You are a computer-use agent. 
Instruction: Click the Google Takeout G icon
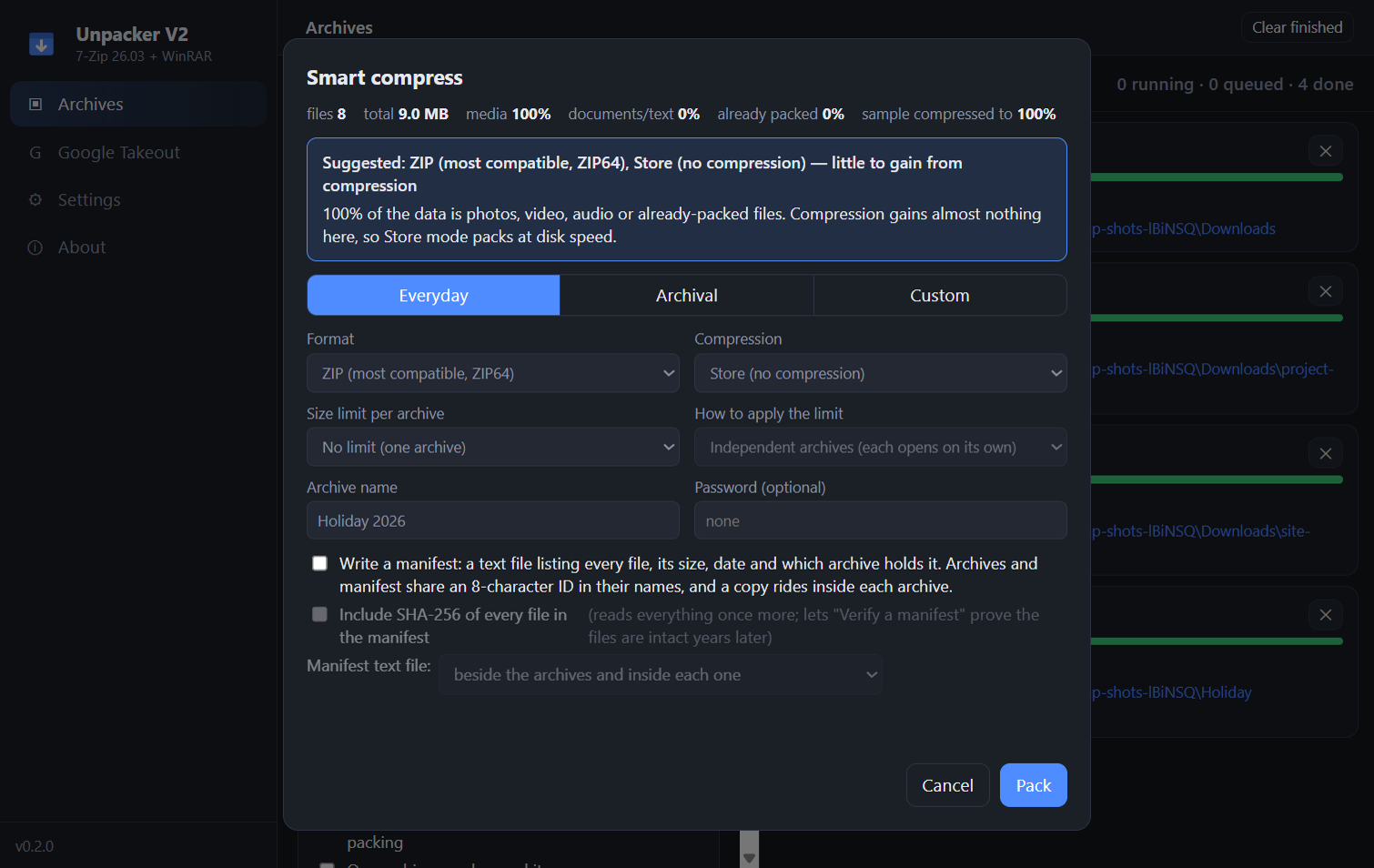click(35, 153)
